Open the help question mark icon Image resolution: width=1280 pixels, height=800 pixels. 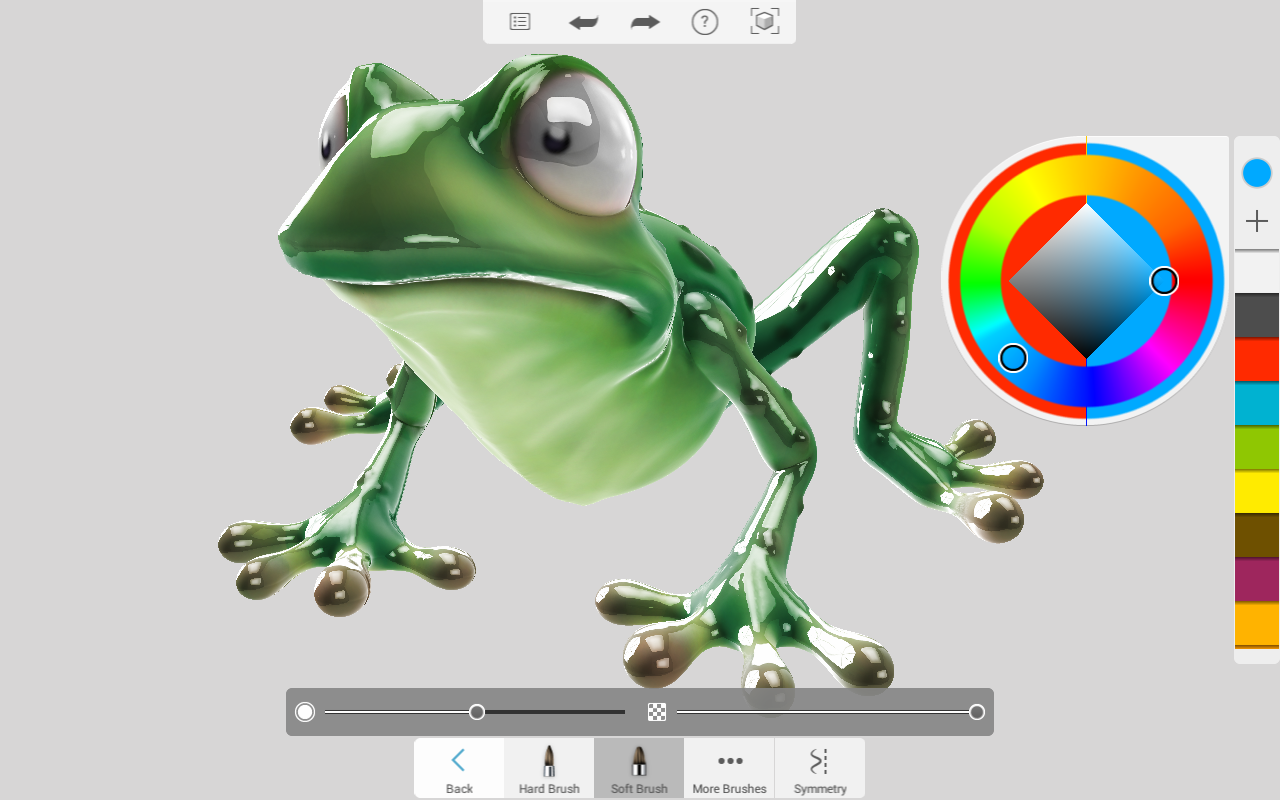(705, 22)
